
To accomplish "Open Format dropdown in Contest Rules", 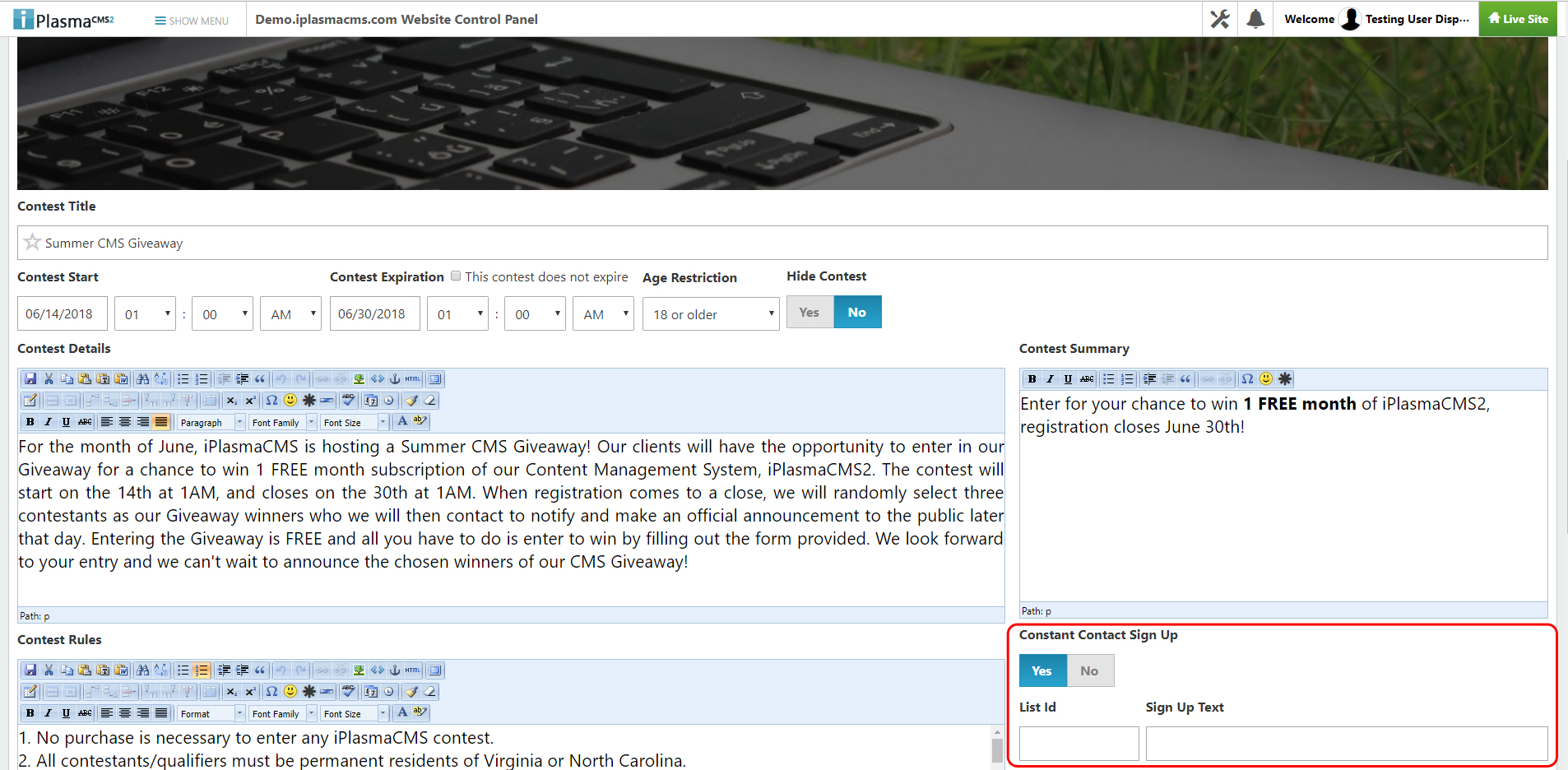I will (211, 713).
